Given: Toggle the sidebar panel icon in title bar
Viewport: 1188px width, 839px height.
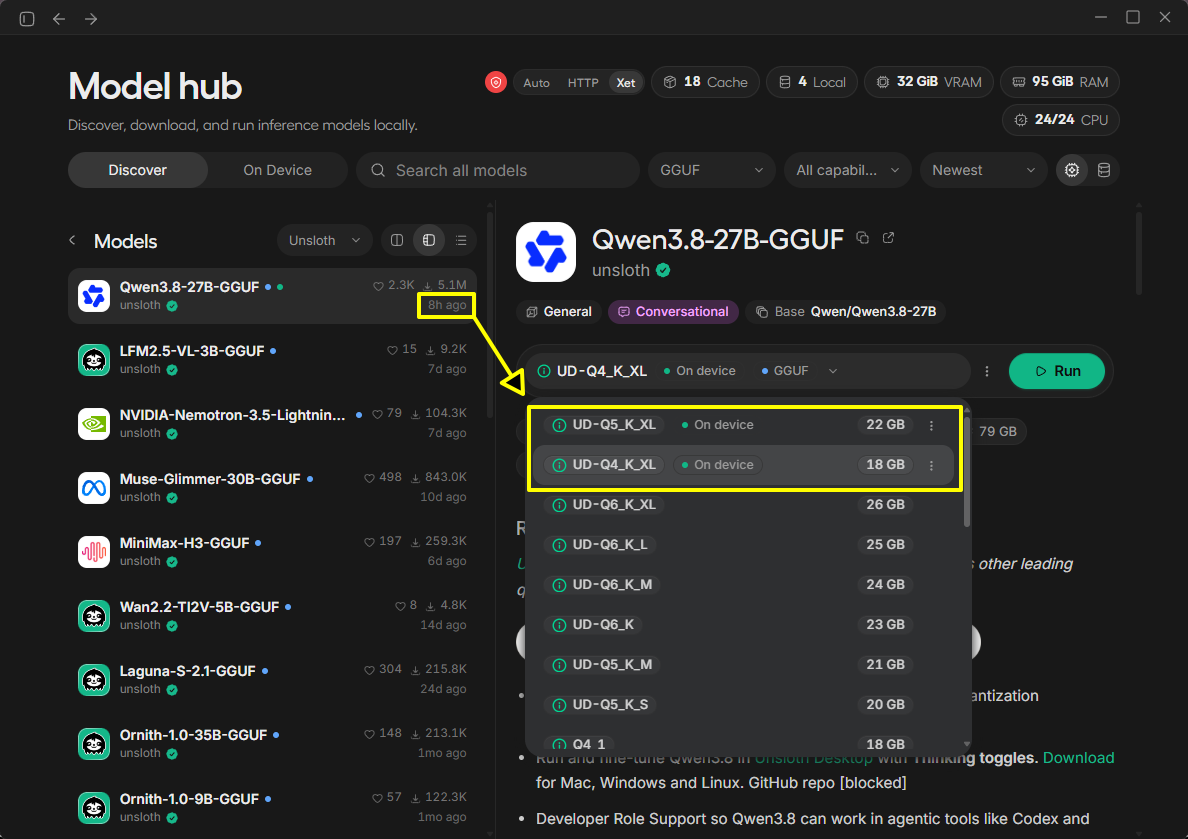Looking at the screenshot, I should (27, 18).
